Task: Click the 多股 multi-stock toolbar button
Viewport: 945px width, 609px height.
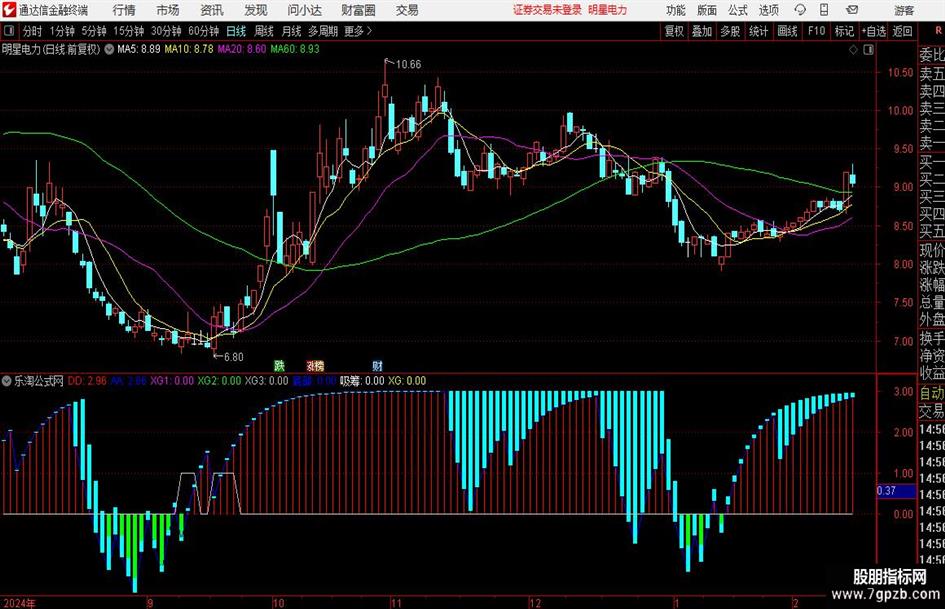Action: coord(730,31)
